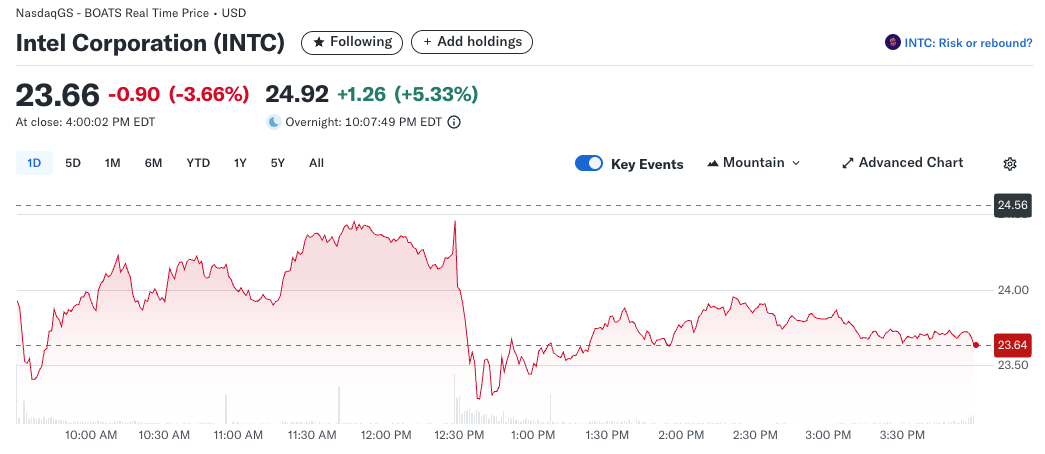Switch to the 1Y range
Image resolution: width=1045 pixels, height=454 pixels.
pos(240,163)
